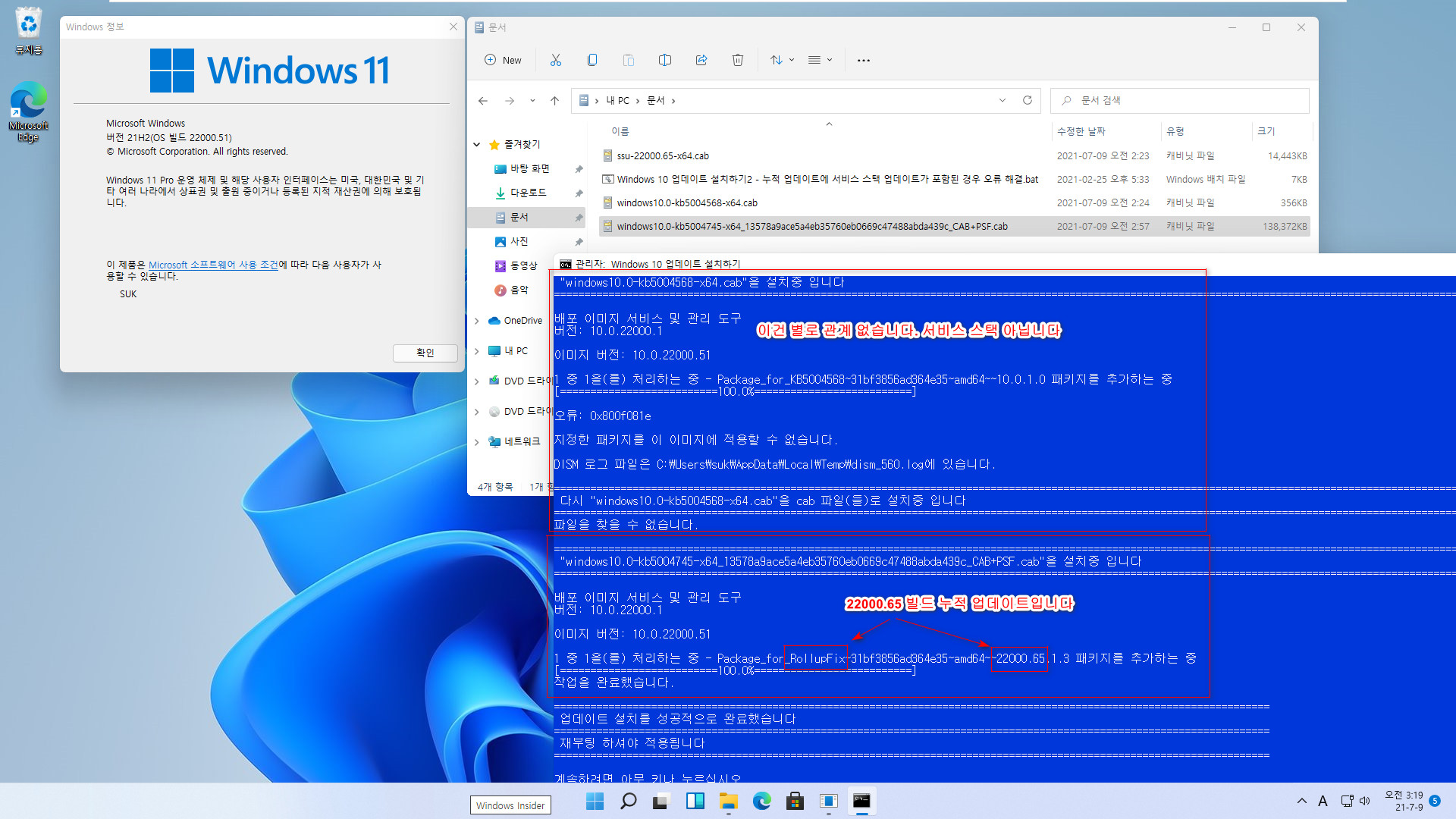Go up one folder with the up arrow
The height and width of the screenshot is (819, 1456).
pyautogui.click(x=555, y=100)
